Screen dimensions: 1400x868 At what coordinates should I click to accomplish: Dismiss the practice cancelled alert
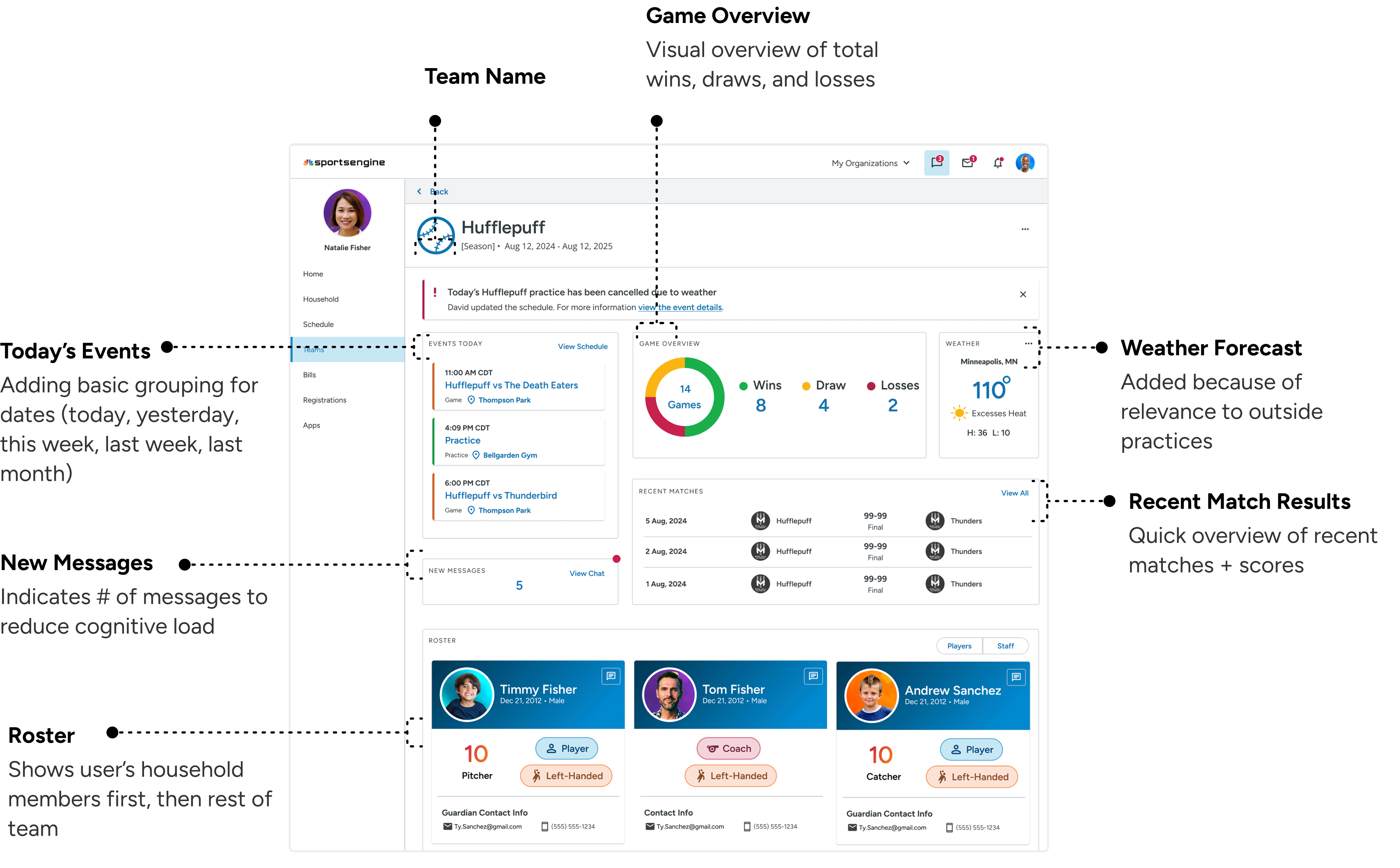click(1022, 295)
